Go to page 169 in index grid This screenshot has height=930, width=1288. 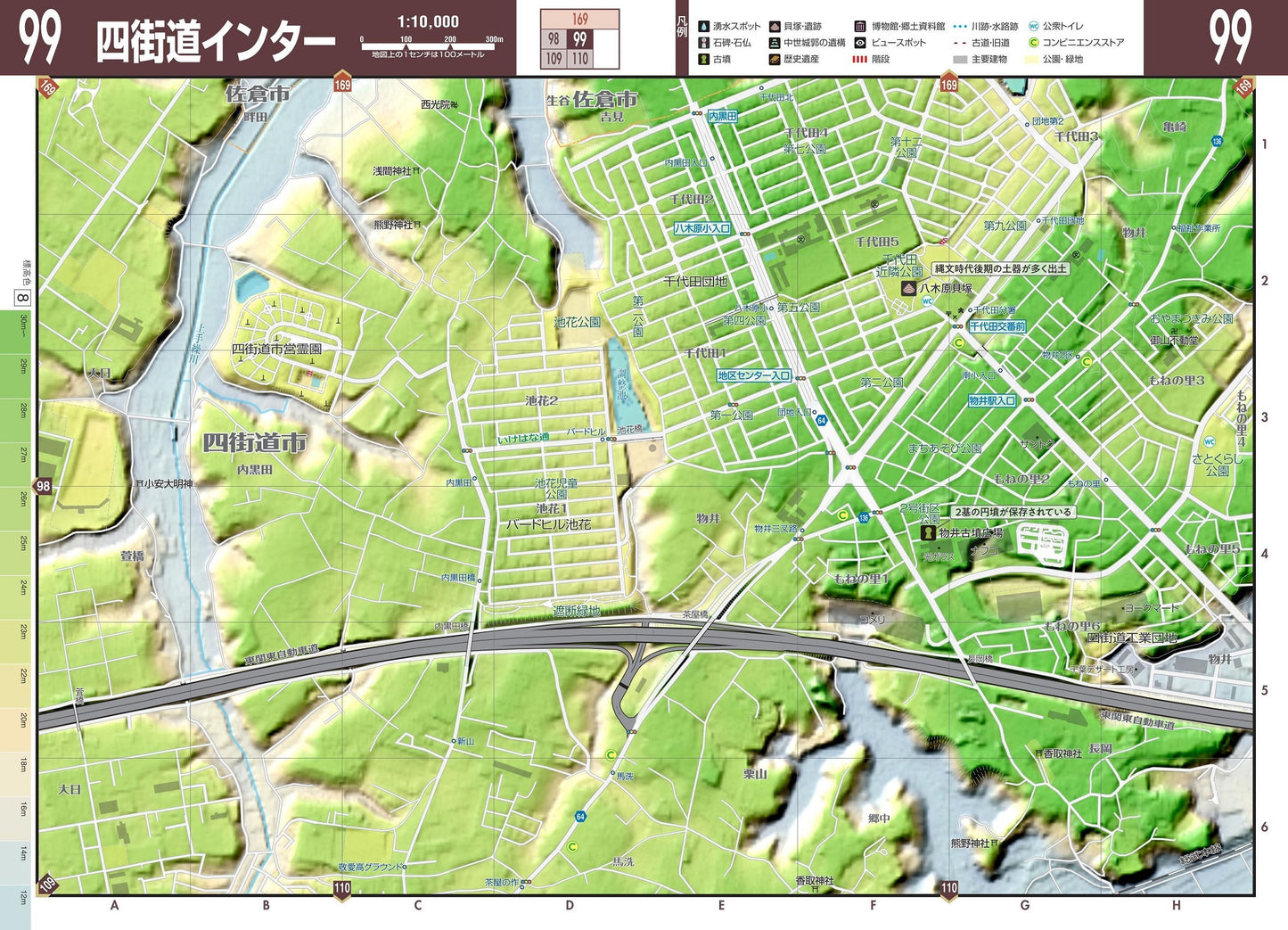580,19
